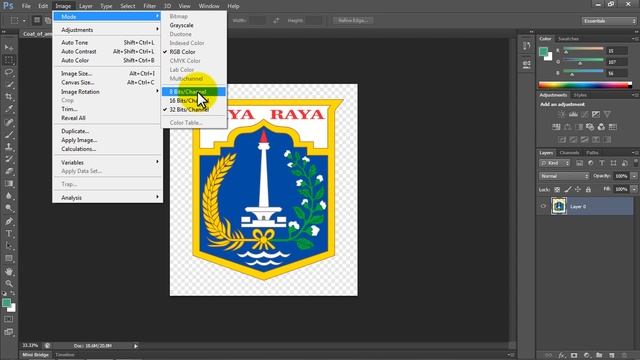This screenshot has height=360, width=640.
Task: Add an Exposure adjustment
Action: (x=596, y=114)
